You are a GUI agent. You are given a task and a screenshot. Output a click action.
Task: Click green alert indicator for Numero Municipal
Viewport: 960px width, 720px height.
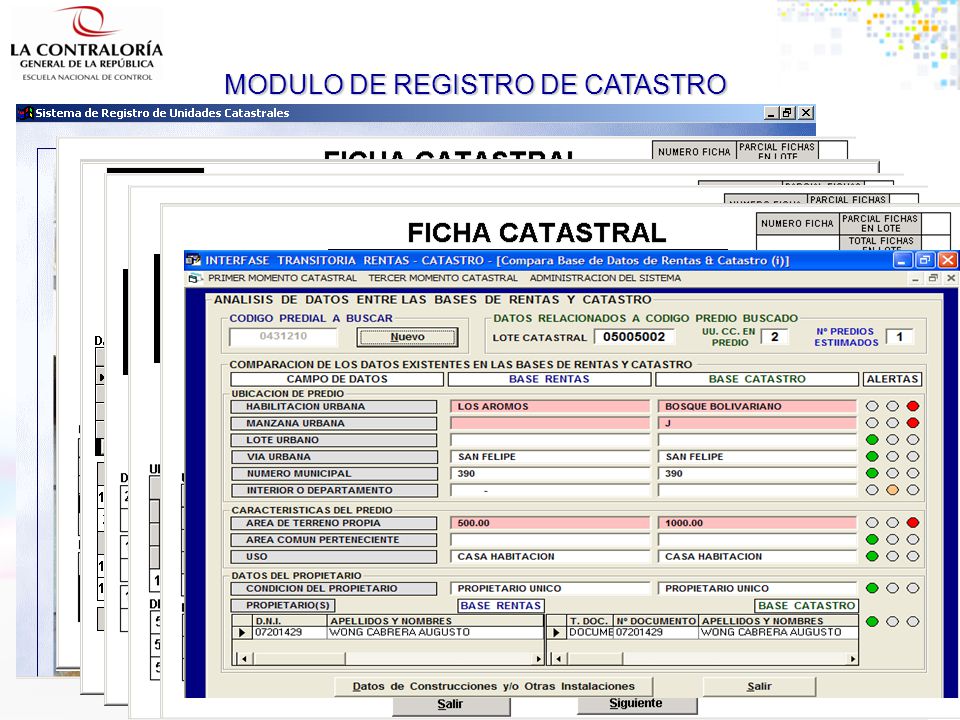click(x=872, y=473)
